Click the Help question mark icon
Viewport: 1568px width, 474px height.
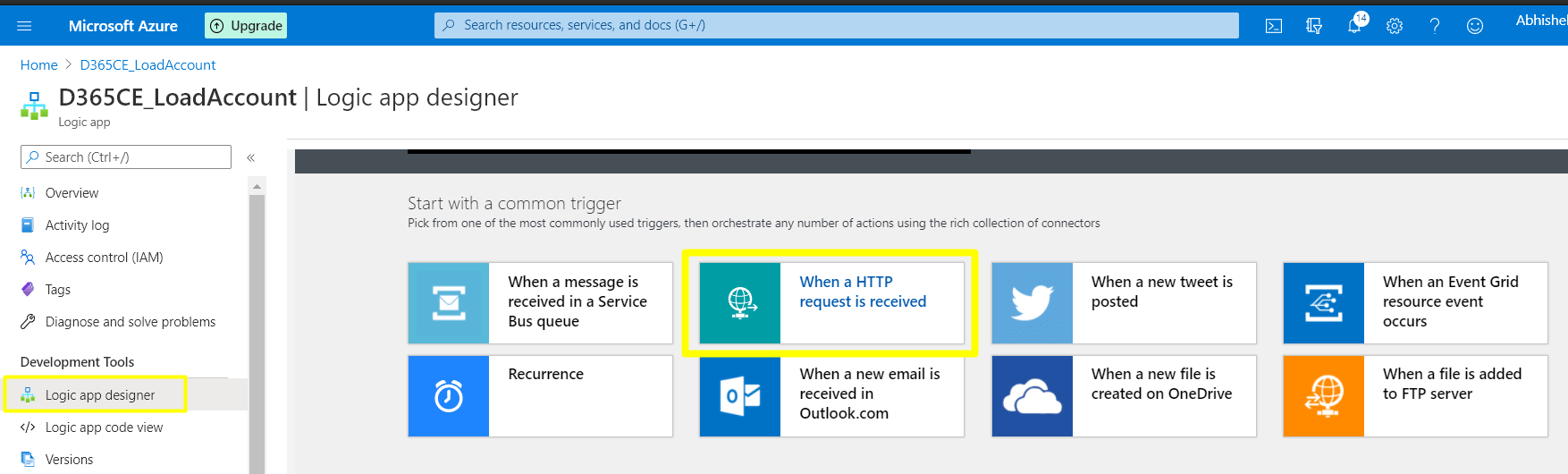(1435, 26)
